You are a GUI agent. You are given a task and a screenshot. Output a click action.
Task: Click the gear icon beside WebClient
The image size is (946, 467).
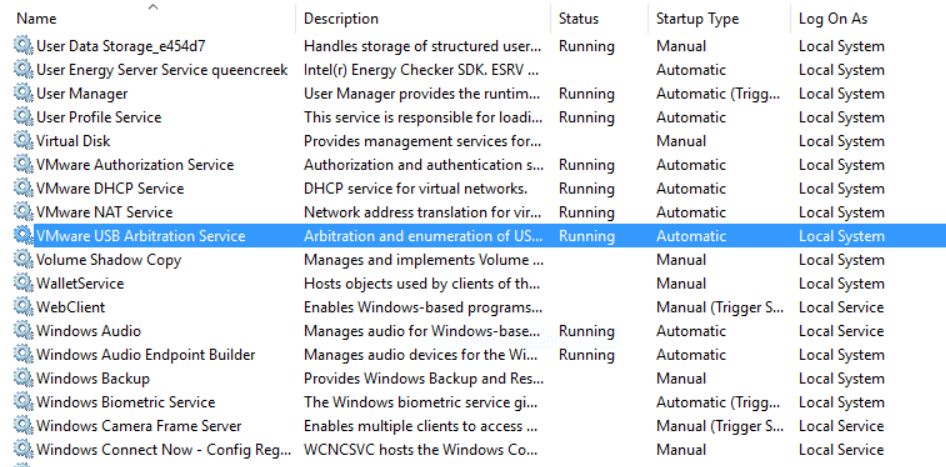pos(23,307)
